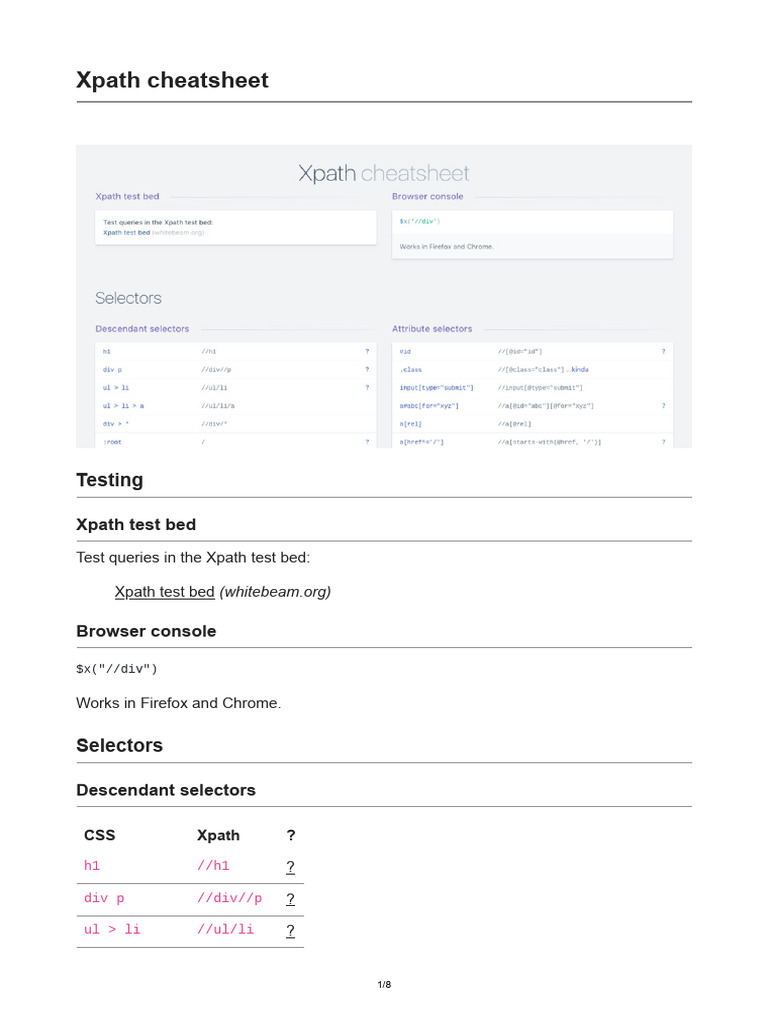Click the "Works in Firefox and Chrome." text
This screenshot has width=768, height=1024.
[x=179, y=703]
